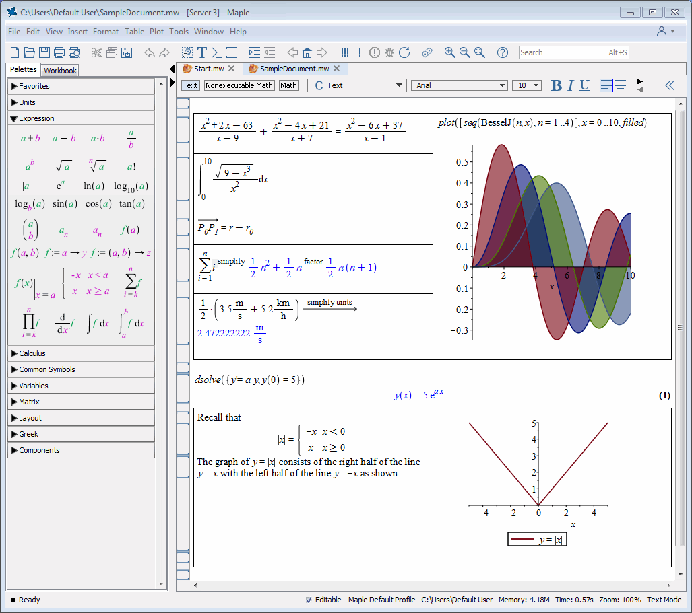Click the Math mode button
Screen dimensions: 692x613
click(x=288, y=86)
